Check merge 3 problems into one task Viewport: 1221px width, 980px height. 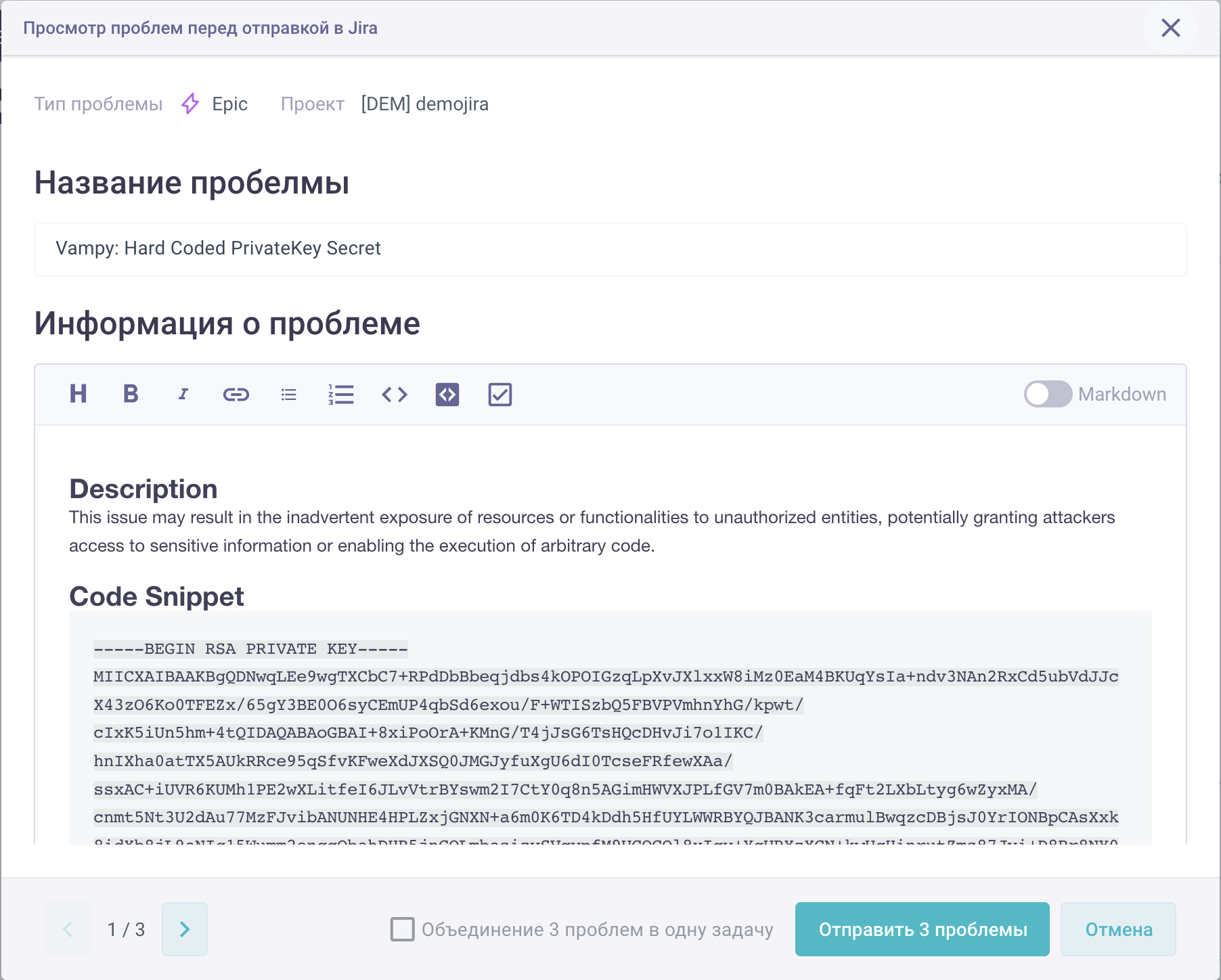point(403,929)
